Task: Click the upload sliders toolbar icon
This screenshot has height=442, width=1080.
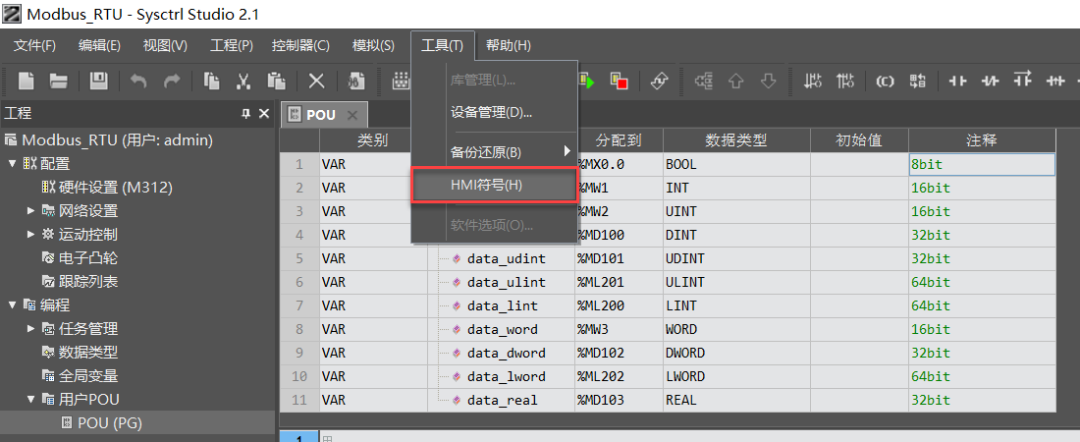Action: (845, 81)
